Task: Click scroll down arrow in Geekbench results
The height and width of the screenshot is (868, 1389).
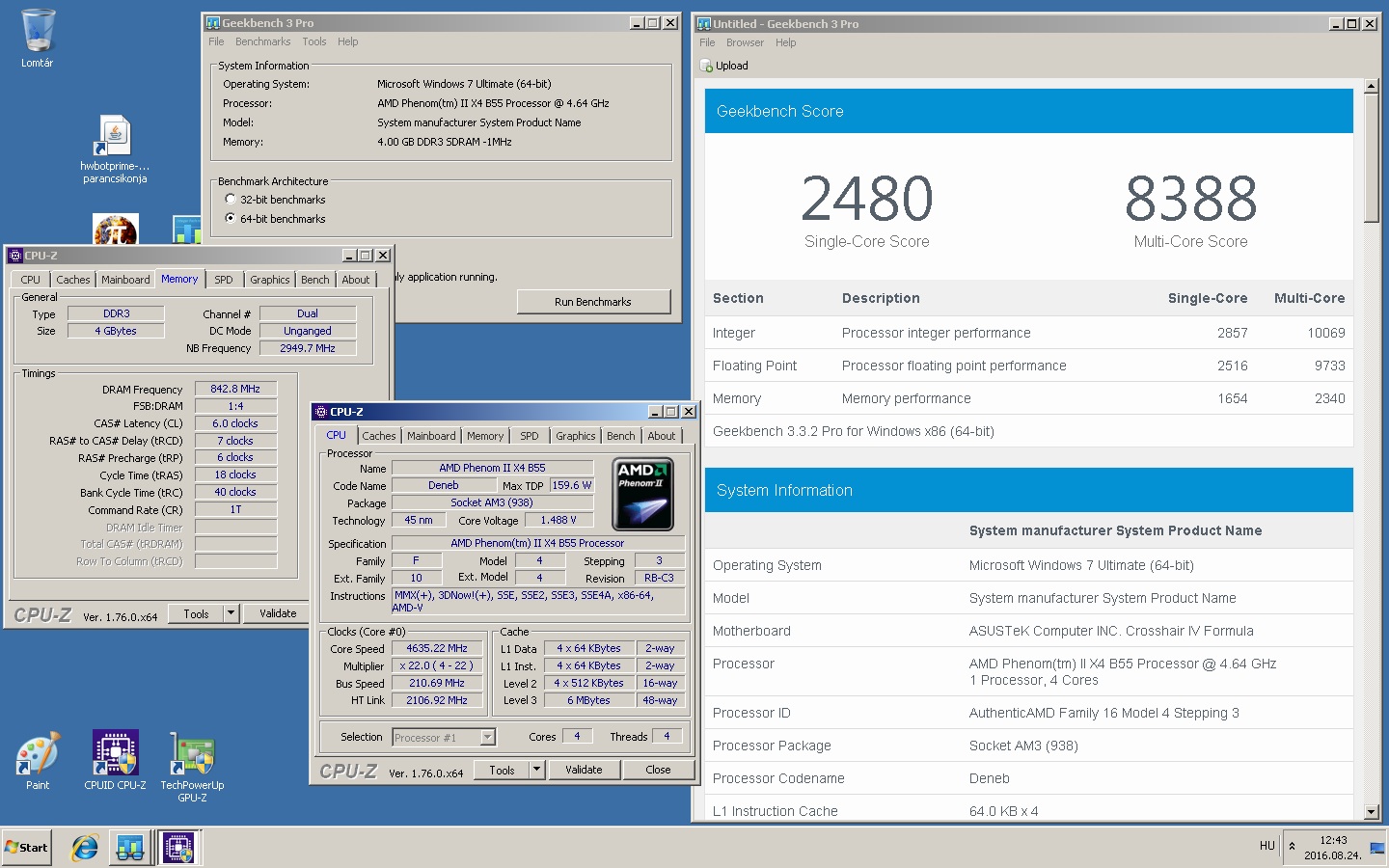Action: (1372, 812)
